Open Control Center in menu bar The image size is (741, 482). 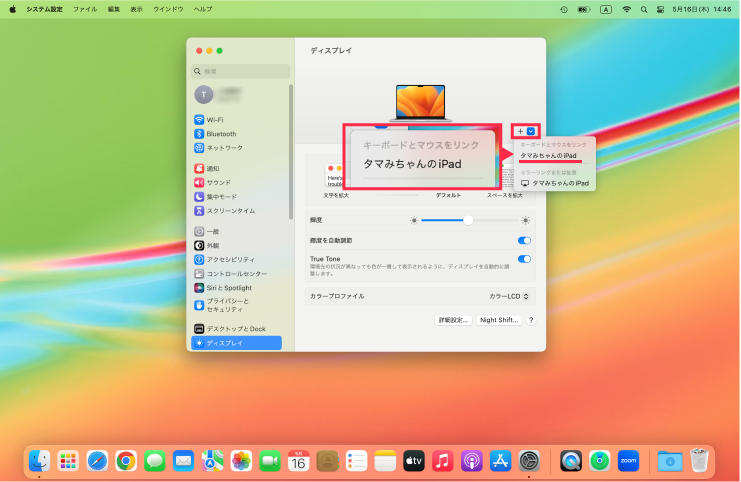(x=660, y=9)
